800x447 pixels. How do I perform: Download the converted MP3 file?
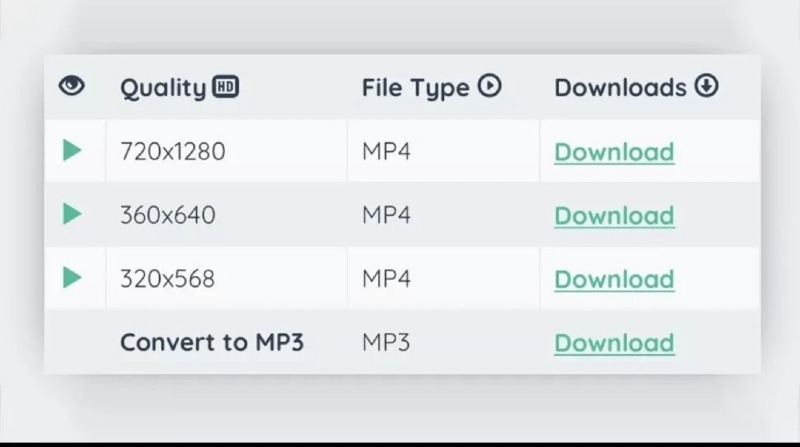(x=614, y=343)
